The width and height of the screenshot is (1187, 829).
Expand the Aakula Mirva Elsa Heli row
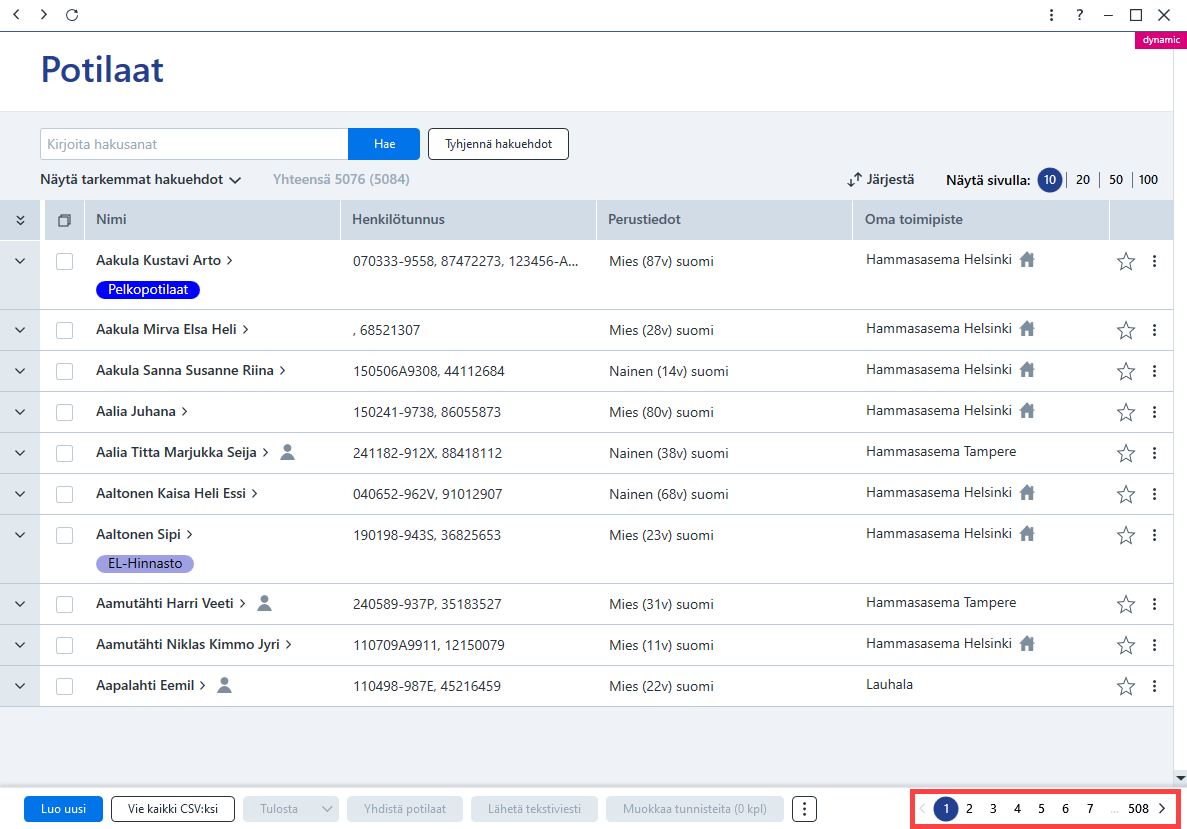(x=20, y=330)
